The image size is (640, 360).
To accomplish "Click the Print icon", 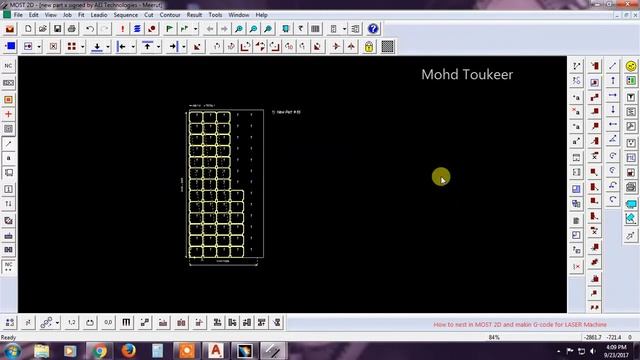I will click(72, 29).
